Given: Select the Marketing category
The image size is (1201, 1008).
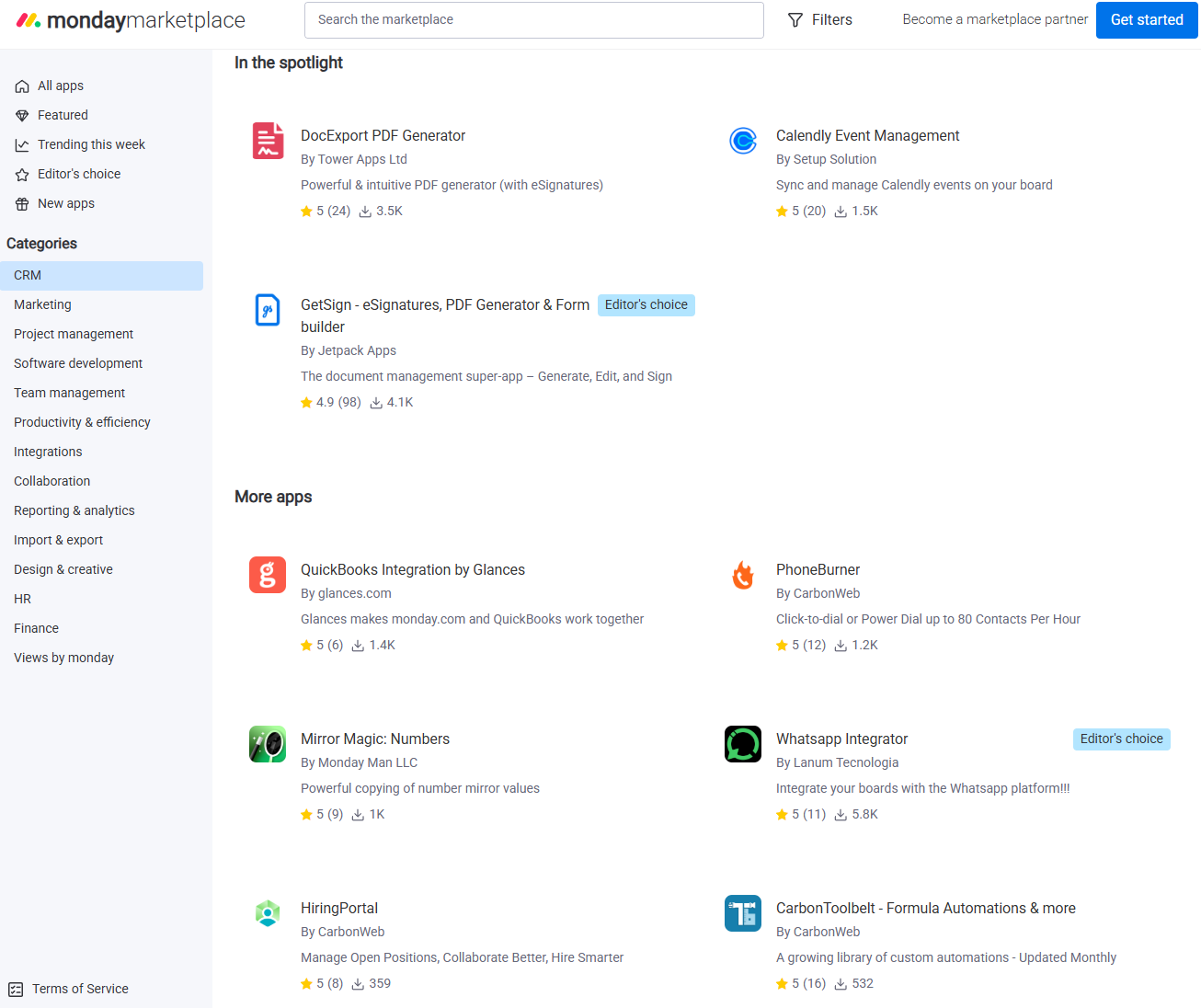Looking at the screenshot, I should (40, 304).
